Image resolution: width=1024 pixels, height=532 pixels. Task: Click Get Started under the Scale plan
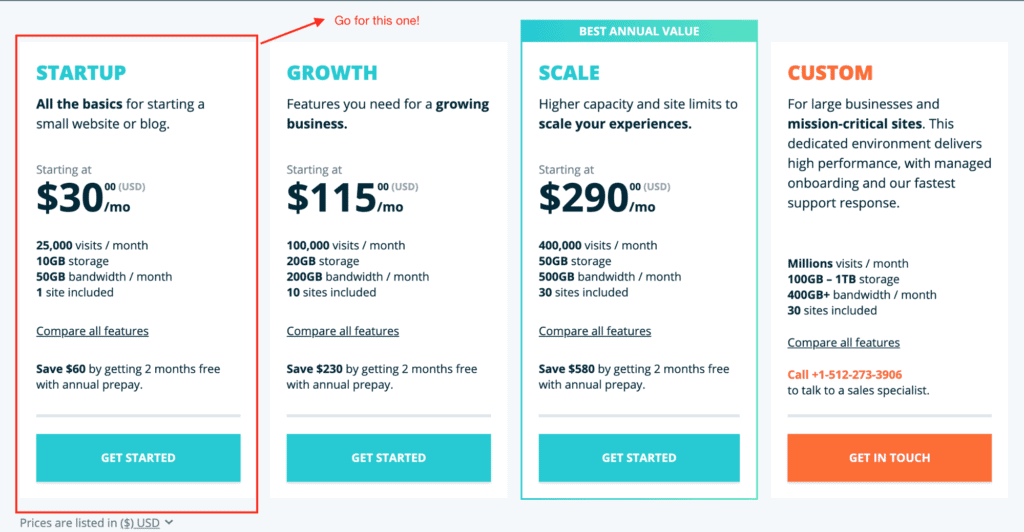pos(639,458)
